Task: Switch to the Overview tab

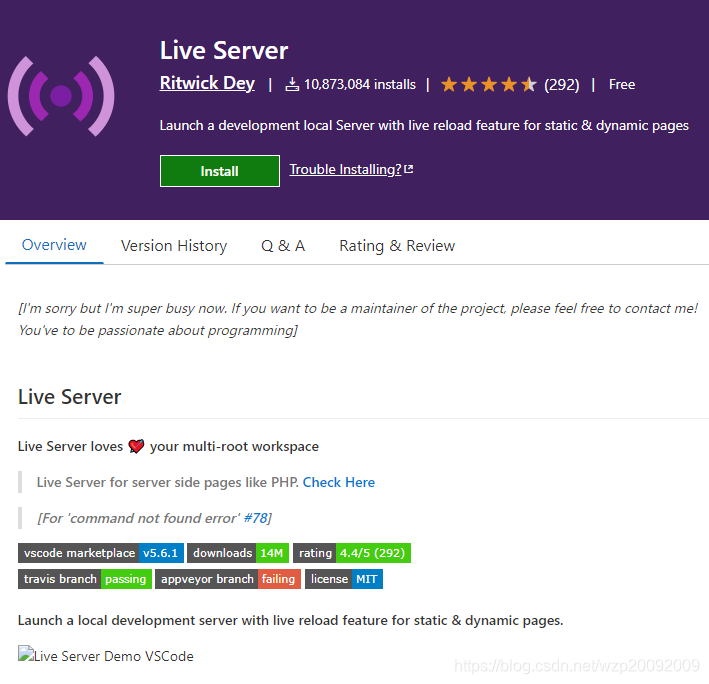Action: tap(54, 245)
